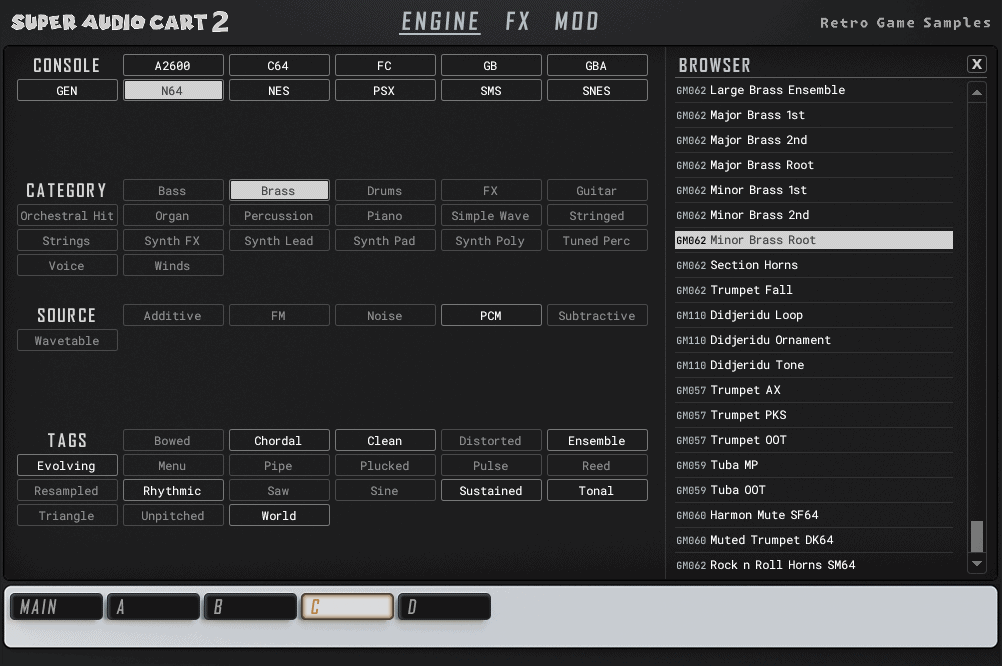The image size is (1002, 666).
Task: Load the Trumpet Fall preset
Action: coord(813,290)
